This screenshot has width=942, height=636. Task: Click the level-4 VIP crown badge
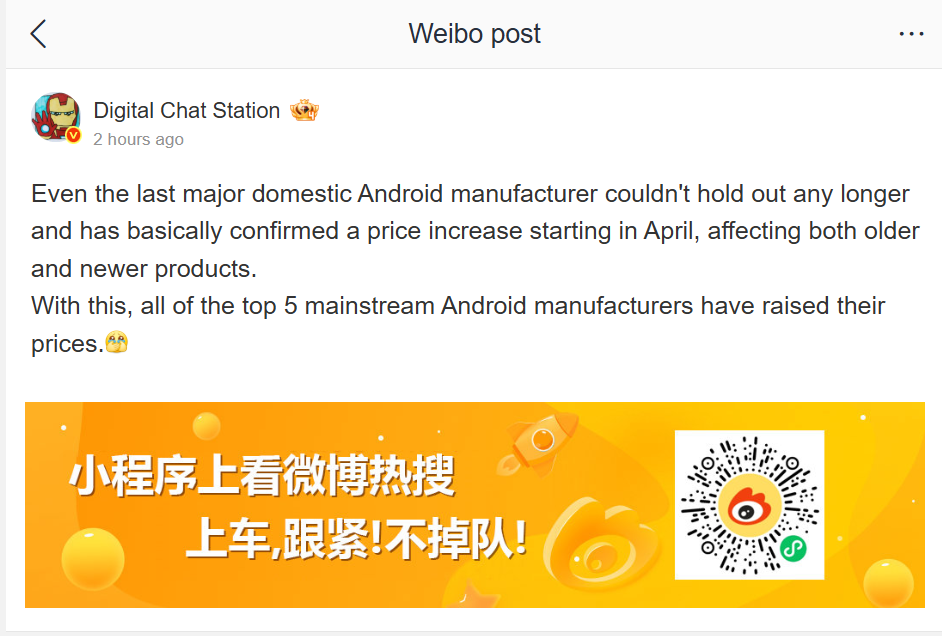304,110
